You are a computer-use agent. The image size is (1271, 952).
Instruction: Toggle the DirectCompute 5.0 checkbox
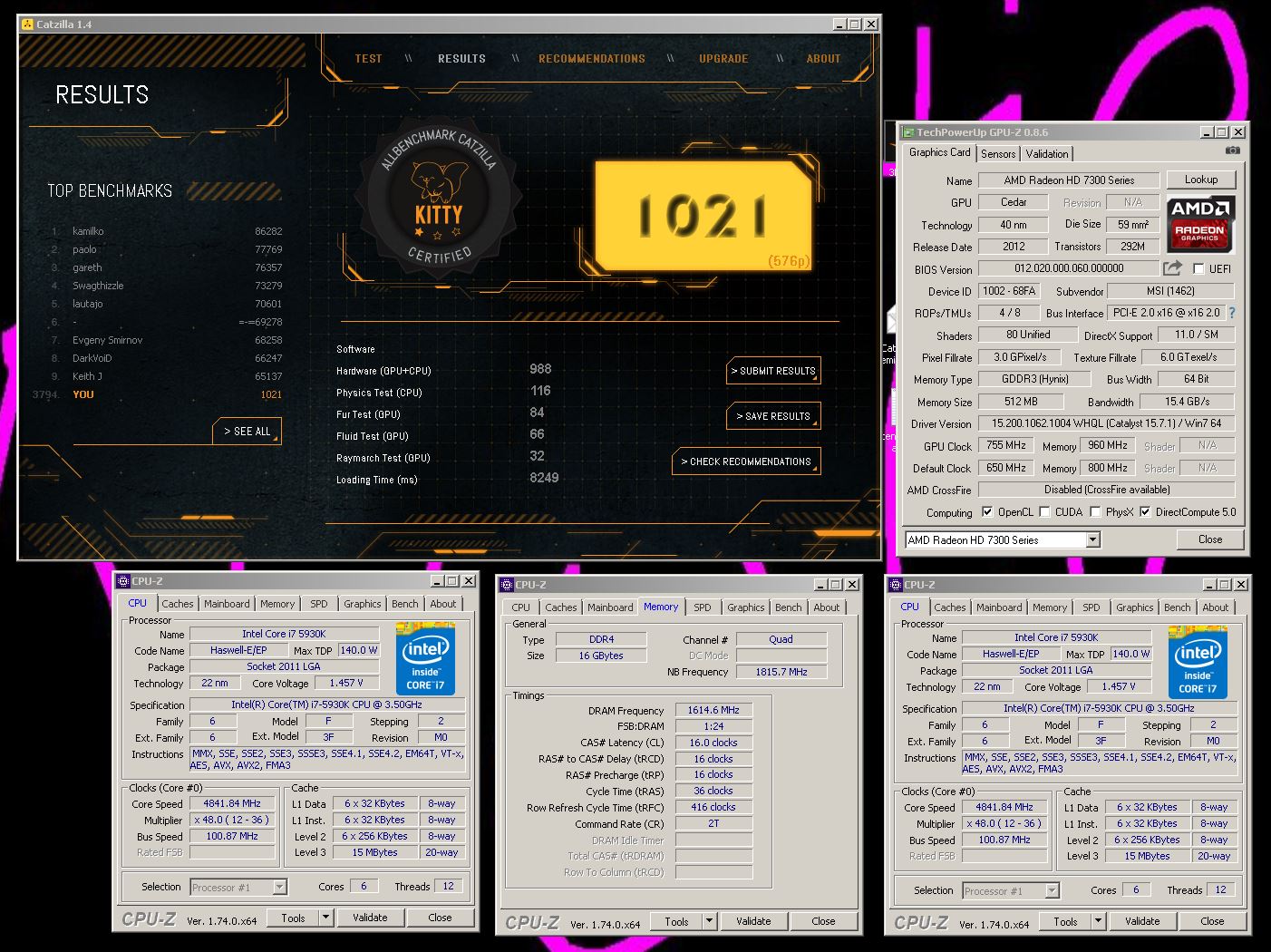point(1146,511)
